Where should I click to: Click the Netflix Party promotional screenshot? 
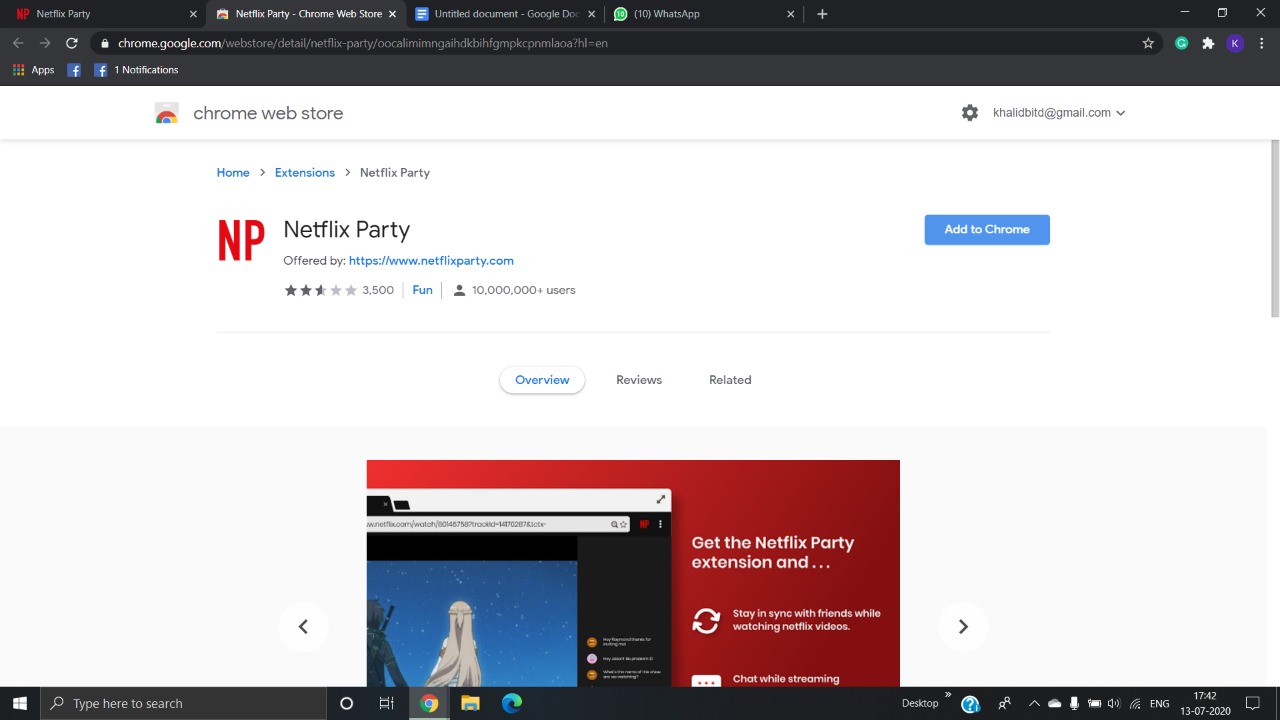coord(633,573)
